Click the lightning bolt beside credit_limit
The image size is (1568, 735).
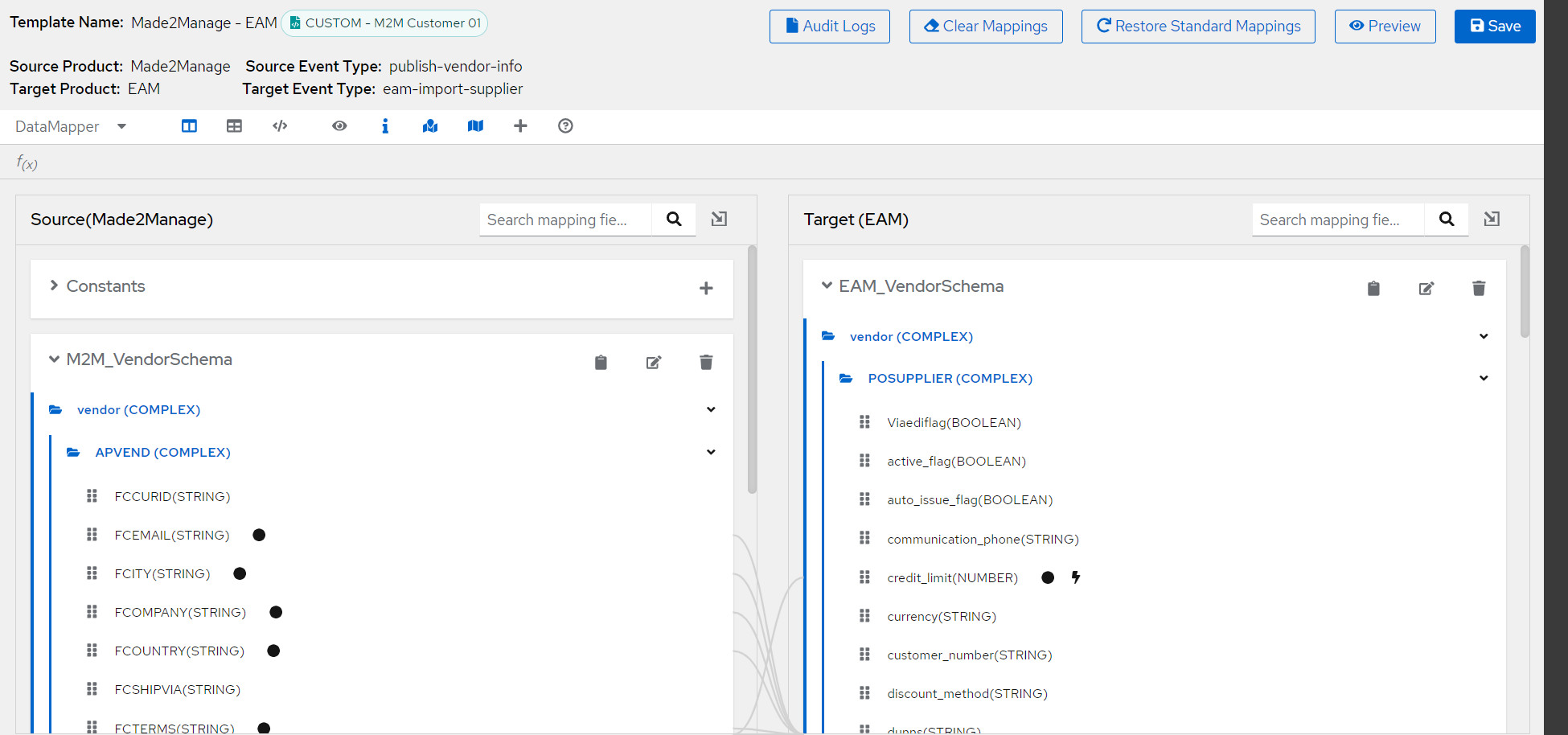[x=1075, y=577]
